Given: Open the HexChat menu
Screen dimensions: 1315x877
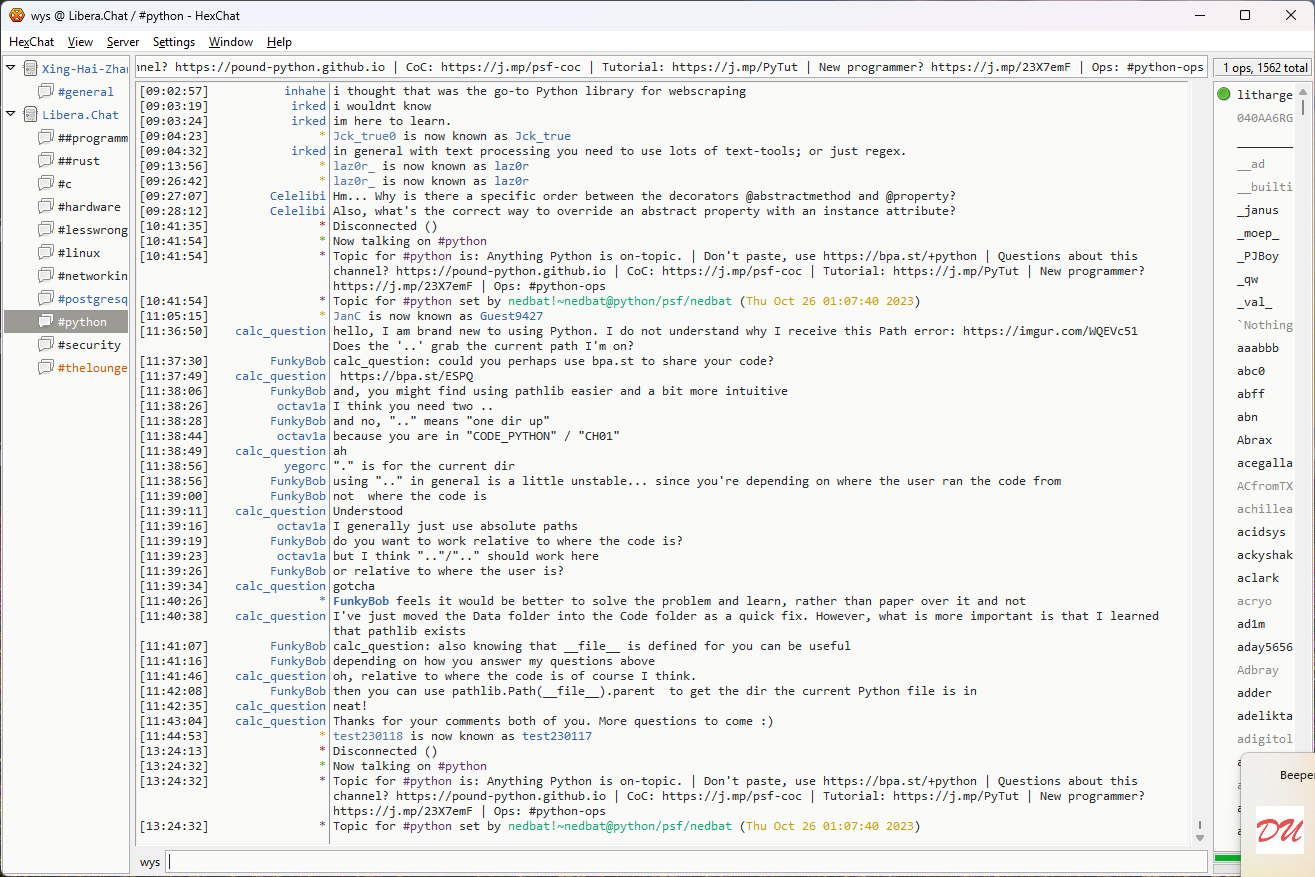Looking at the screenshot, I should 32,42.
